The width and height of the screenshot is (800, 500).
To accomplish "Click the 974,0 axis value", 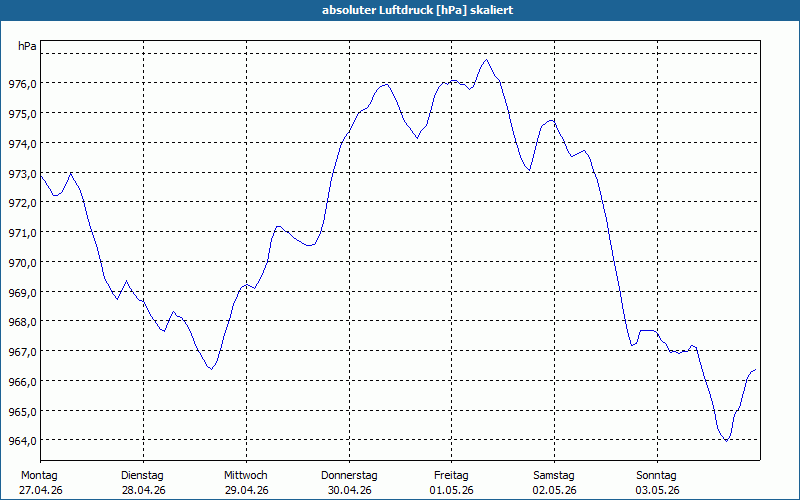I will click(23, 144).
